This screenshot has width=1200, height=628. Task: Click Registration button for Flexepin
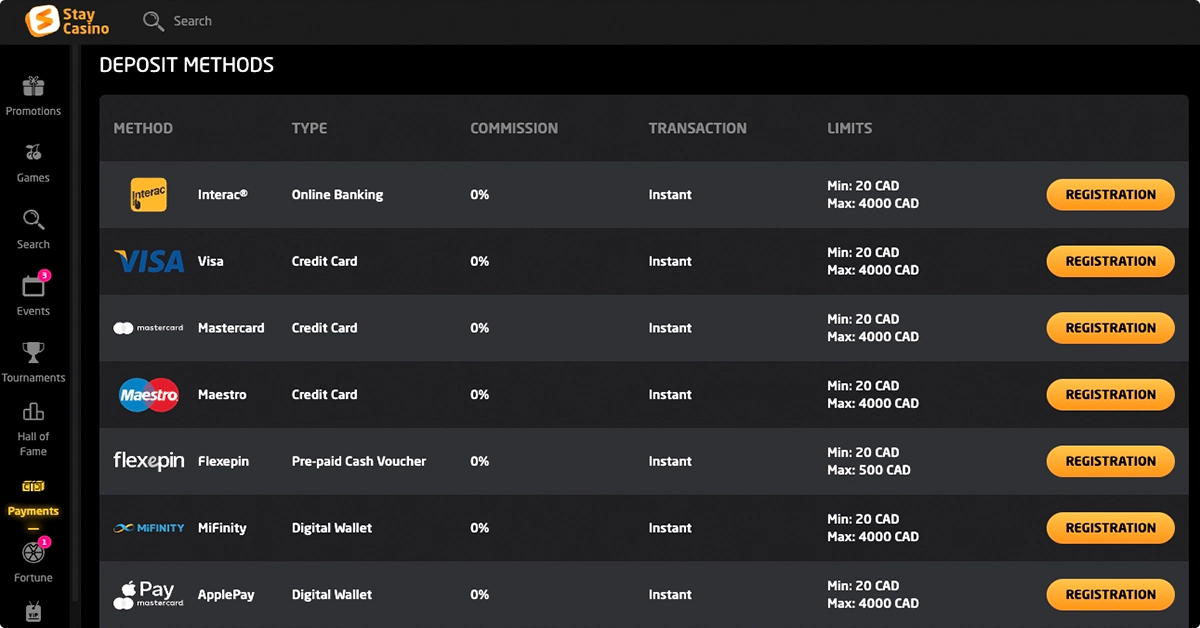[1110, 461]
